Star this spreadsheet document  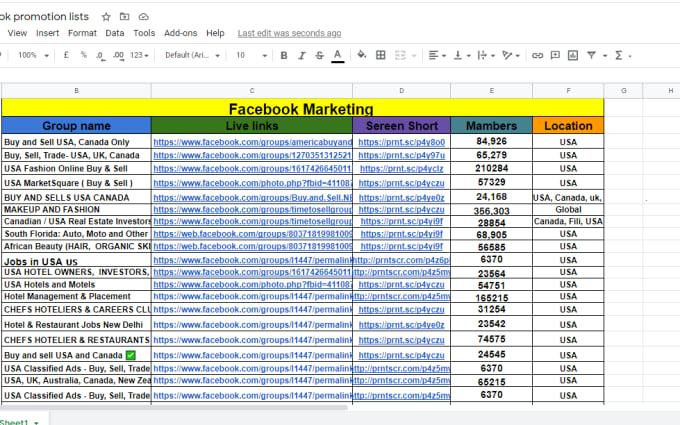tap(106, 17)
